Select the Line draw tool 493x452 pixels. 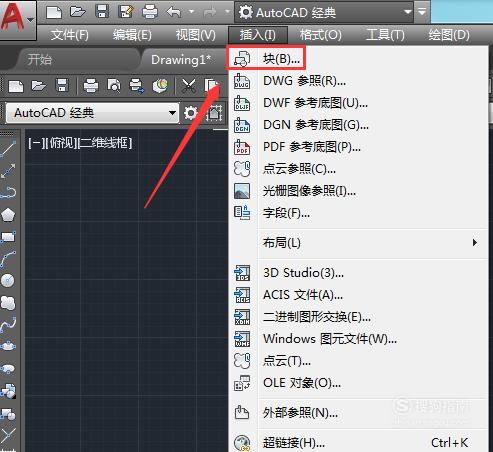tap(8, 149)
